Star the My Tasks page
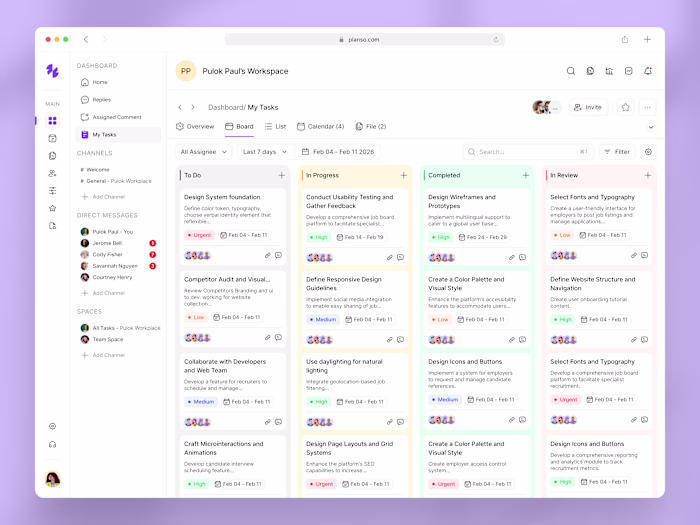The width and height of the screenshot is (700, 525). point(625,107)
